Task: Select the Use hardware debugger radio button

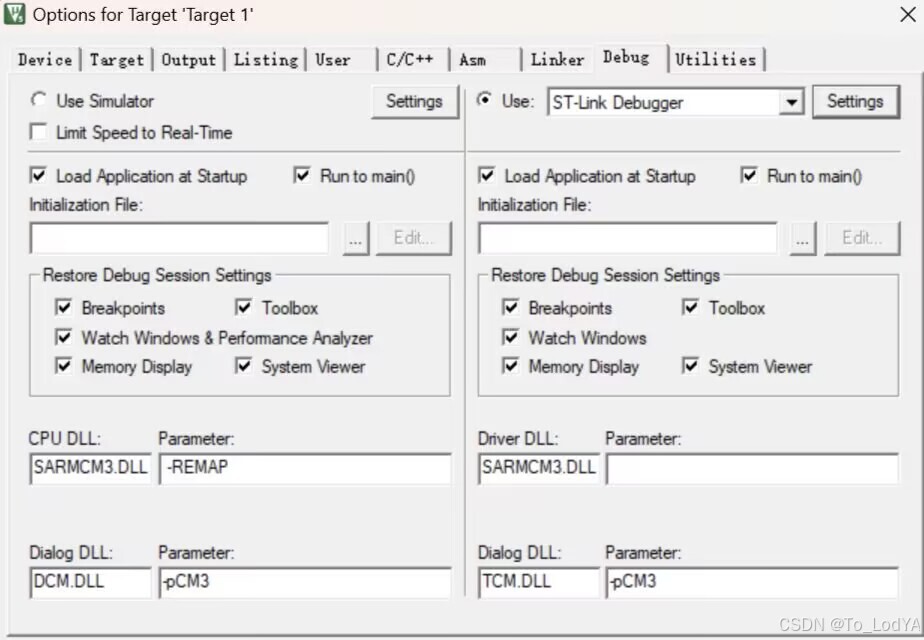Action: pos(484,100)
